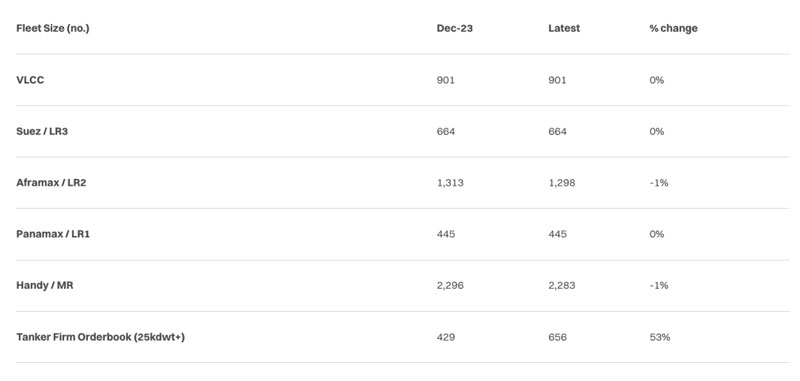Click the % change column header

coord(673,29)
